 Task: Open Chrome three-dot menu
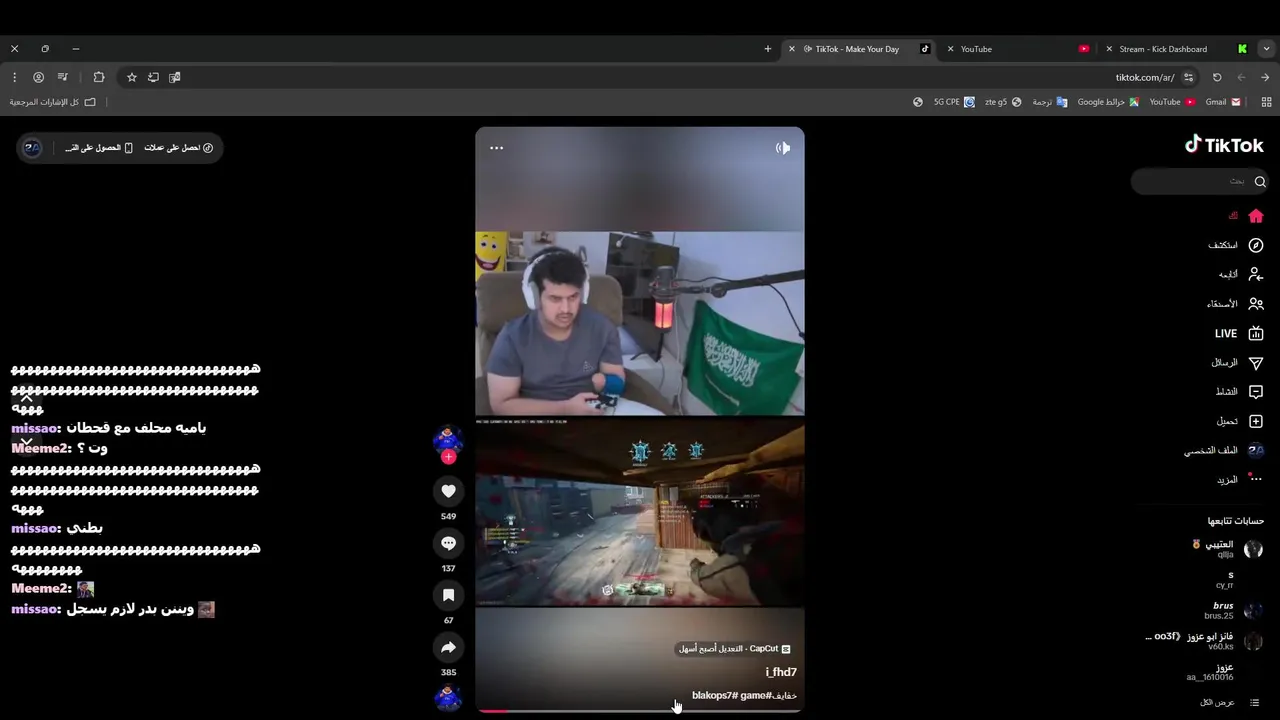point(14,77)
